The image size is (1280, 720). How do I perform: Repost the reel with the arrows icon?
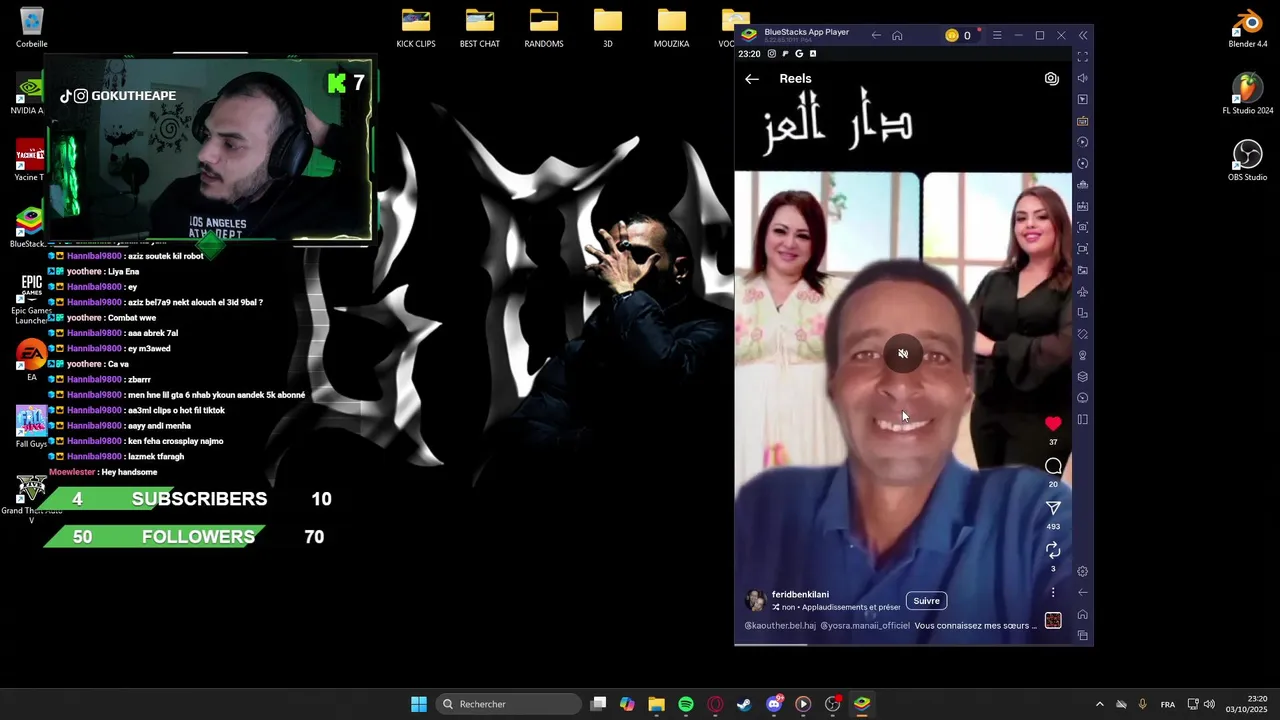point(1053,550)
